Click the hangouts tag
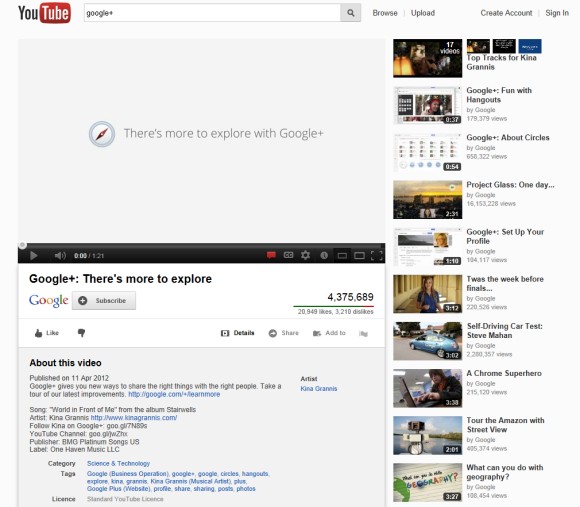The width and height of the screenshot is (580, 507). (255, 474)
